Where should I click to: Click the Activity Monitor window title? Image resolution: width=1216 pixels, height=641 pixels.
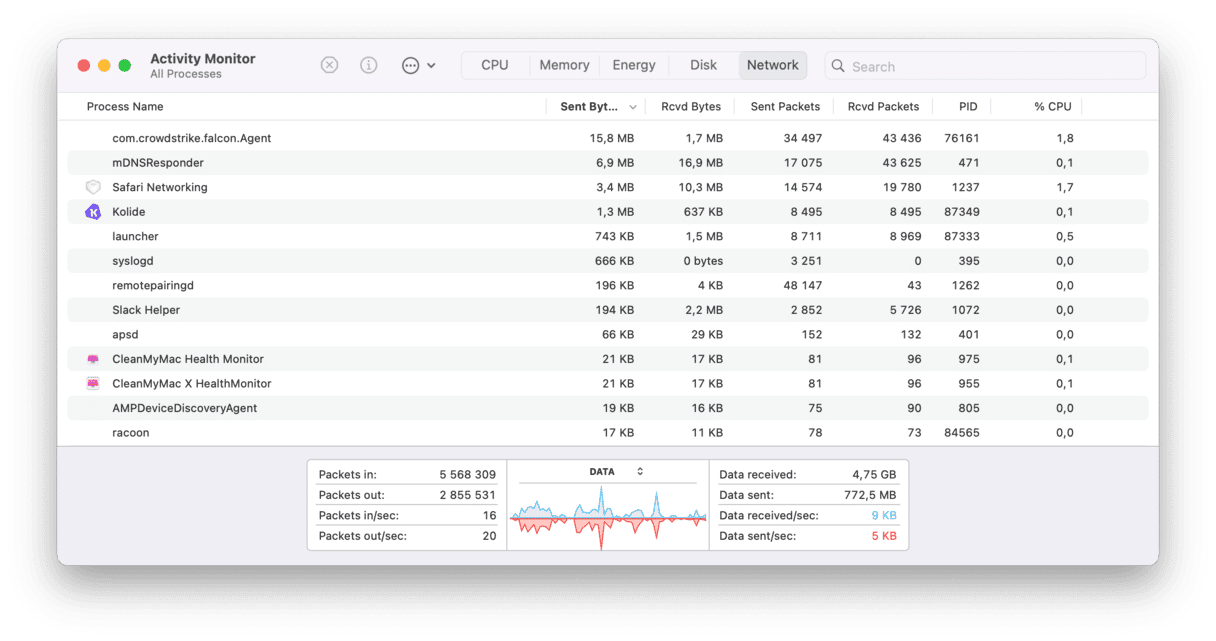[203, 59]
